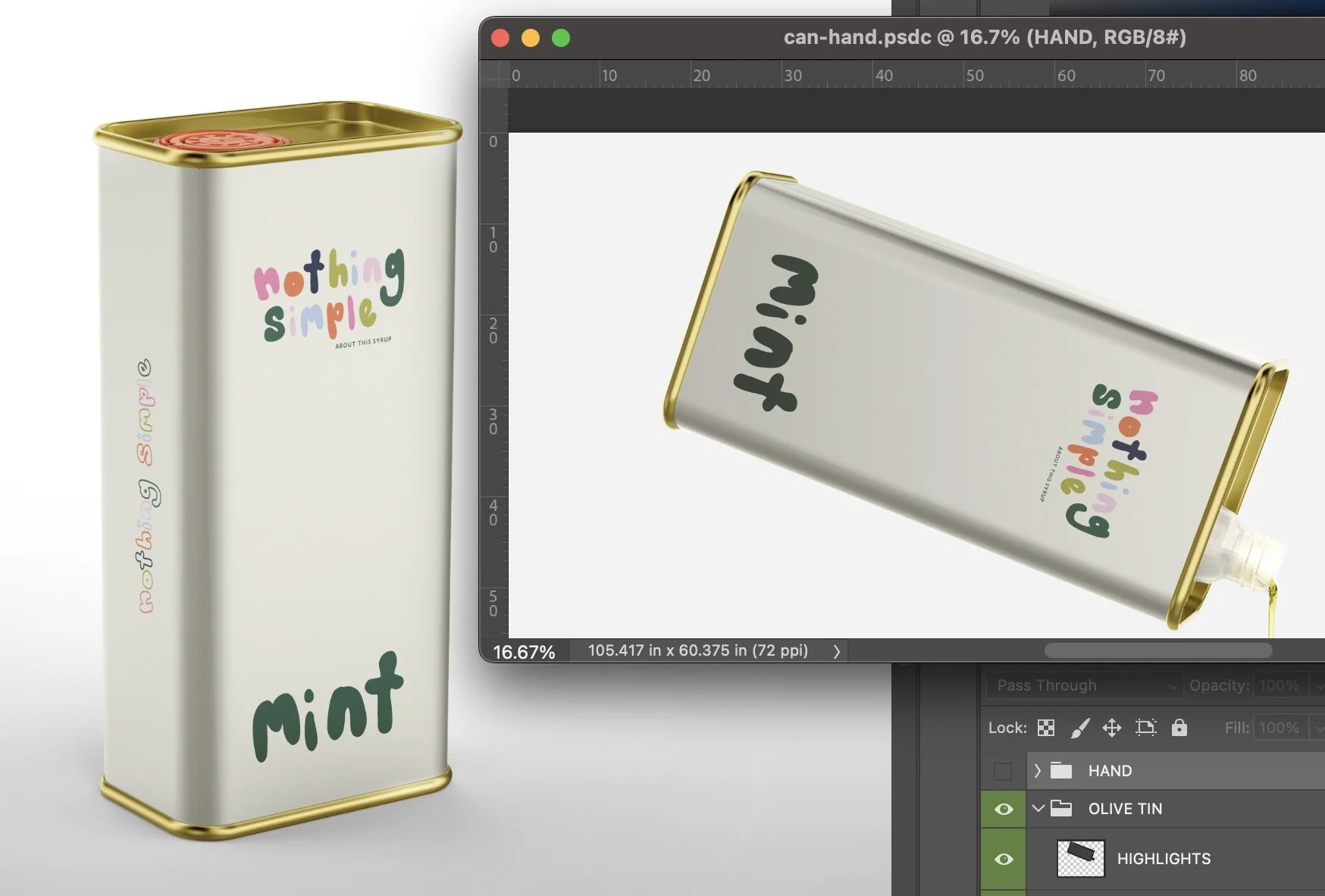The height and width of the screenshot is (896, 1325).
Task: Hide the HIGHLIGHTS layer
Action: [1002, 858]
